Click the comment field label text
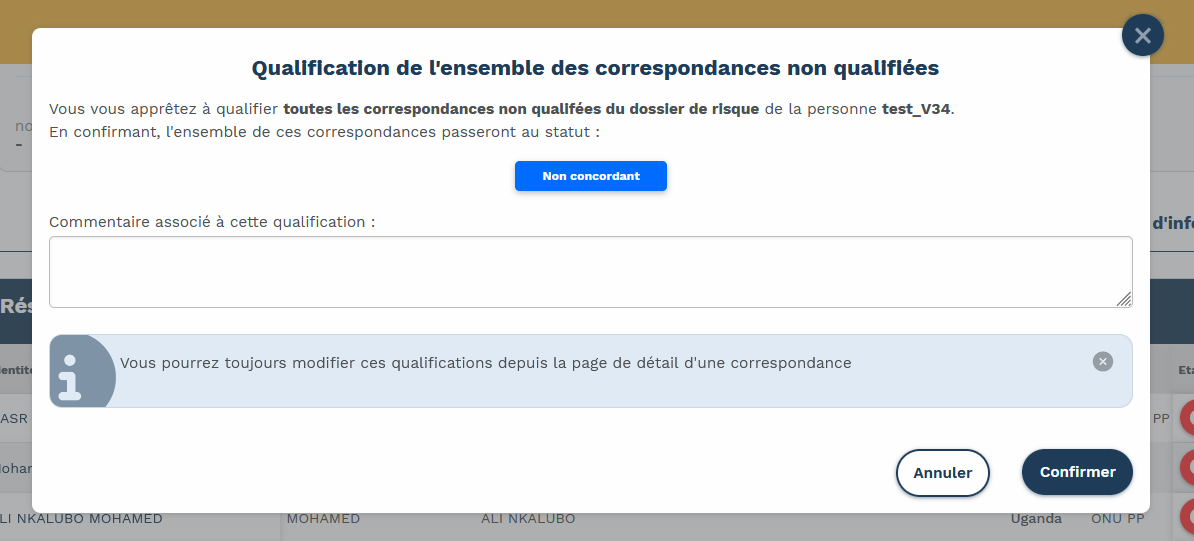Screen dimensions: 1194x541 [212, 222]
